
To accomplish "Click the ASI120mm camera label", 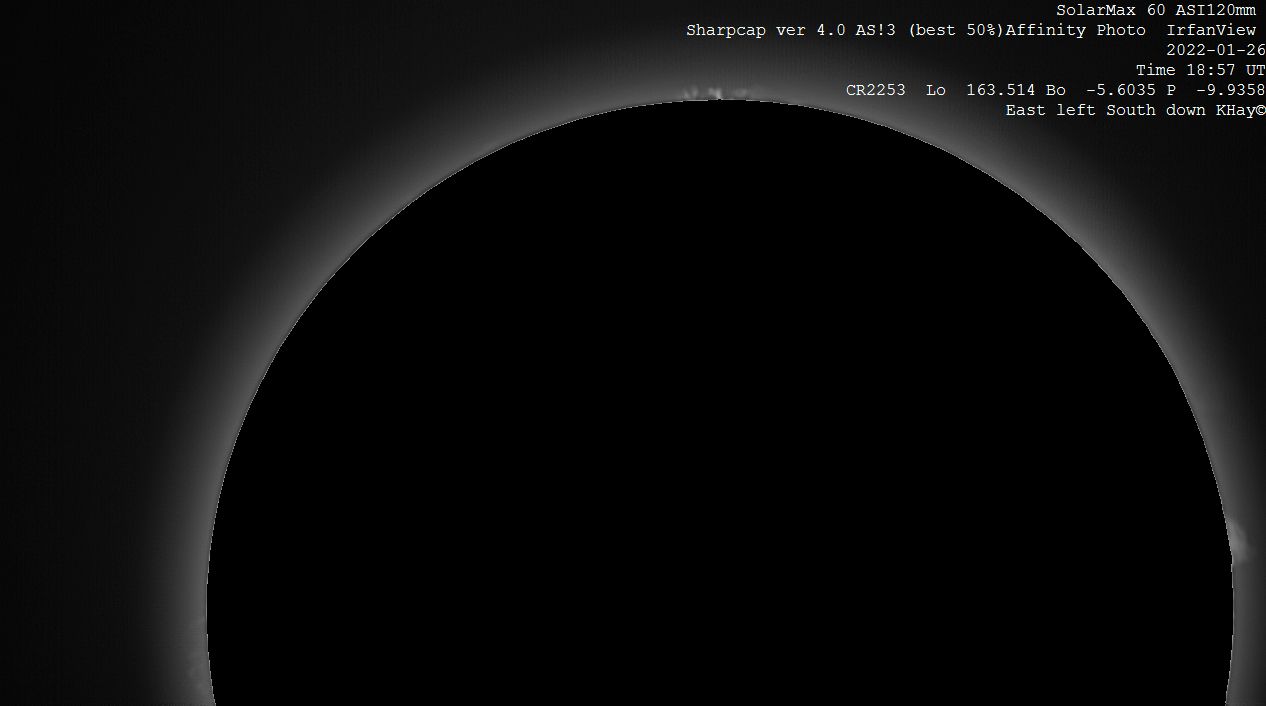I will point(1220,10).
